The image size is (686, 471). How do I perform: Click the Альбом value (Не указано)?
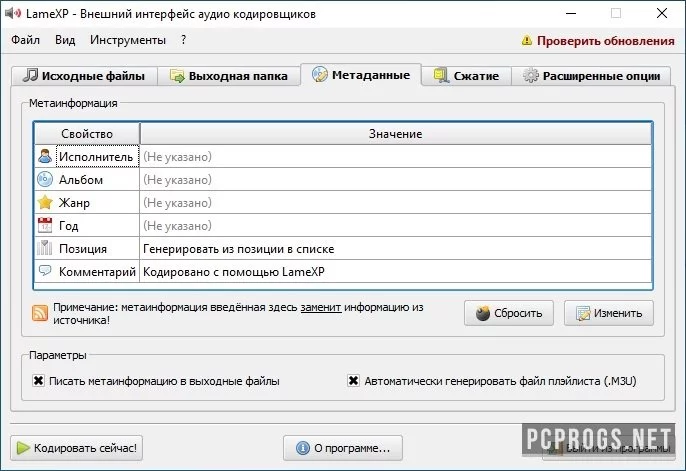tap(396, 179)
